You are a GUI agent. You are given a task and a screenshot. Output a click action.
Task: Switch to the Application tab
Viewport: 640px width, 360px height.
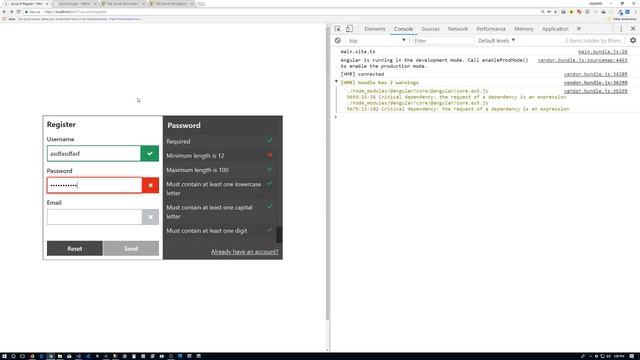555,29
